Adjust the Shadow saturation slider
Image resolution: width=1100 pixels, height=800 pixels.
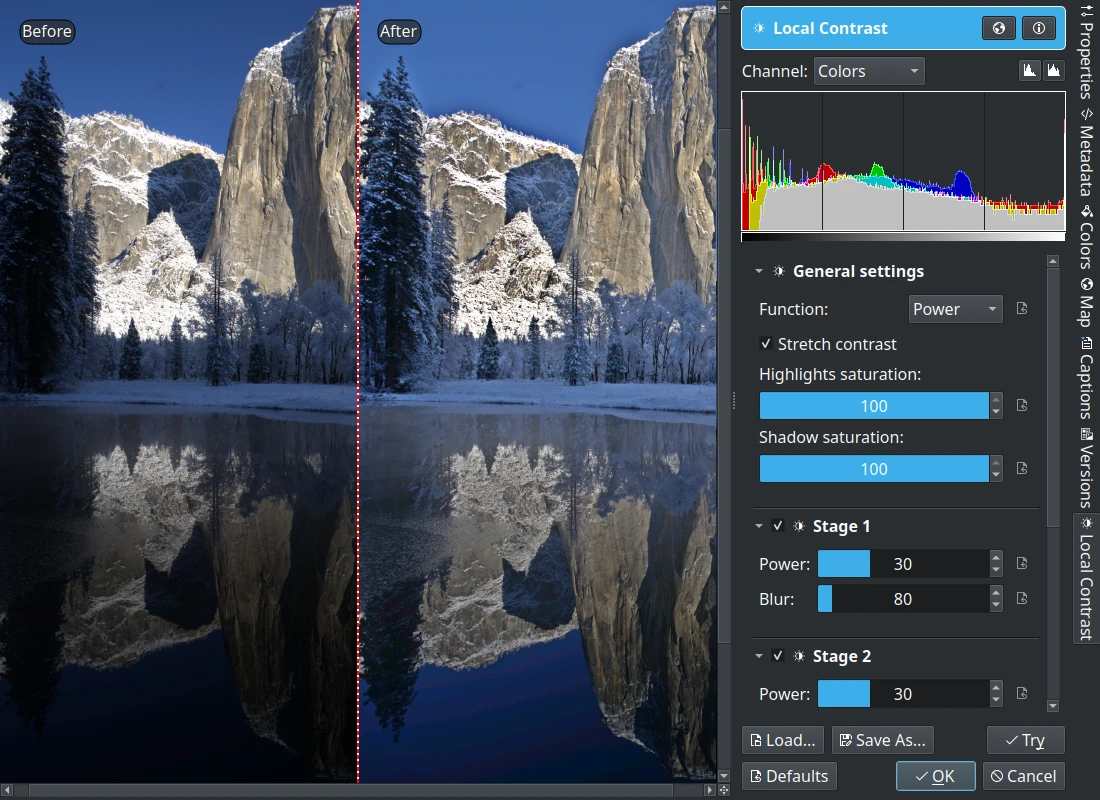tap(874, 468)
